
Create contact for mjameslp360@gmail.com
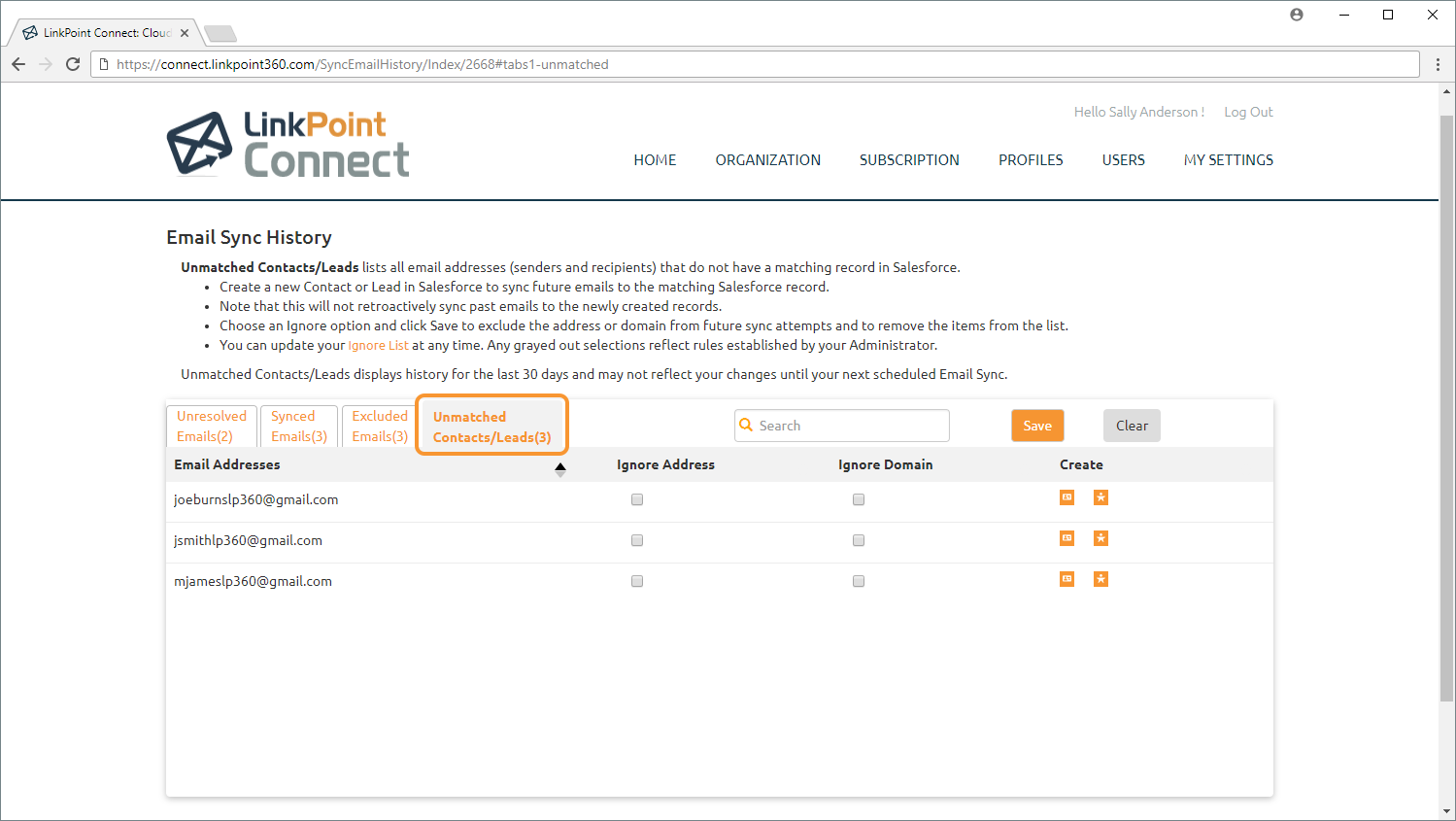point(1067,579)
